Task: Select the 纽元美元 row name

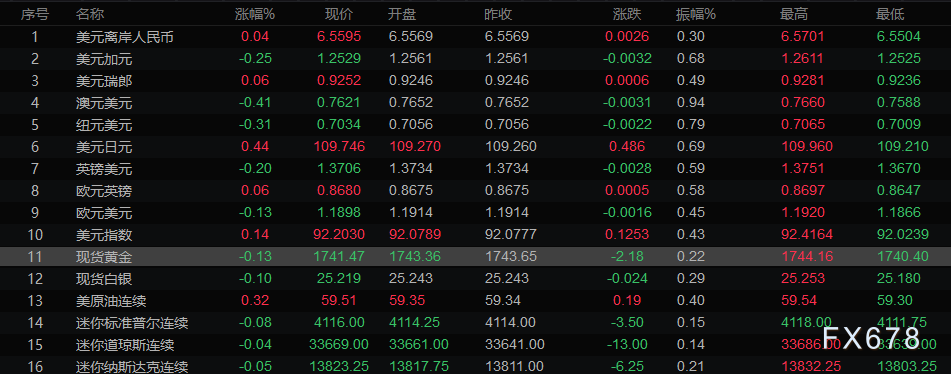Action: (x=104, y=125)
